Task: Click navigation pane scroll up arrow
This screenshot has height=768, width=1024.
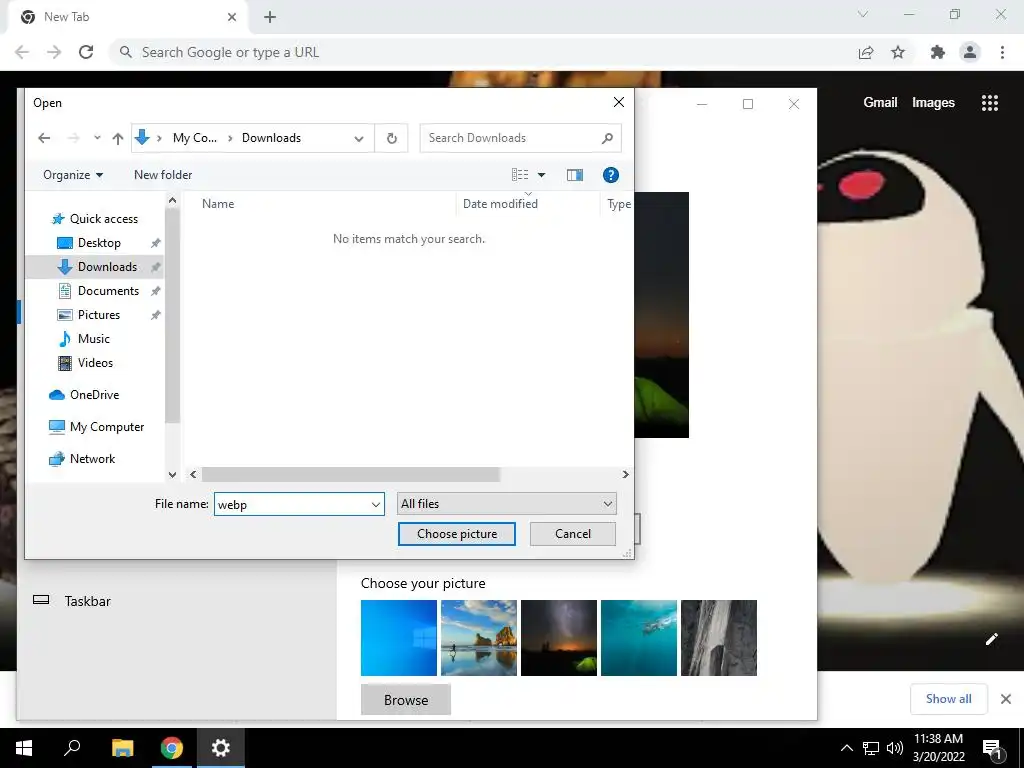Action: point(172,200)
